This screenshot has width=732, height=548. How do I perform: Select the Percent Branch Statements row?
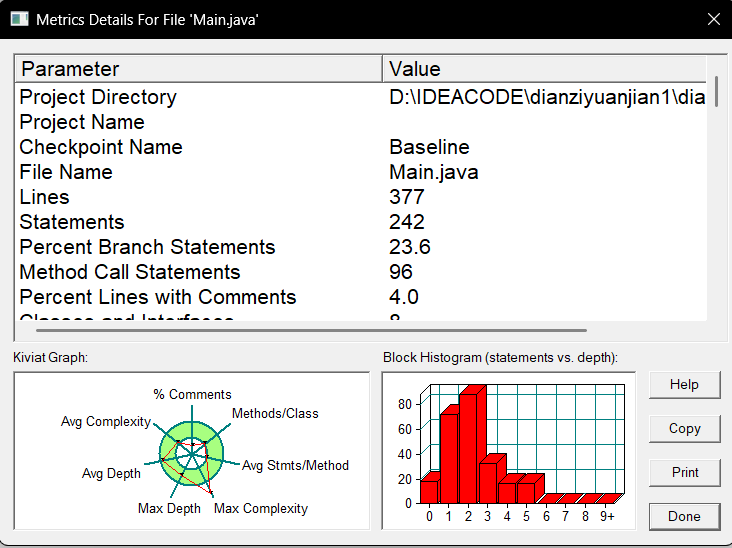click(360, 247)
